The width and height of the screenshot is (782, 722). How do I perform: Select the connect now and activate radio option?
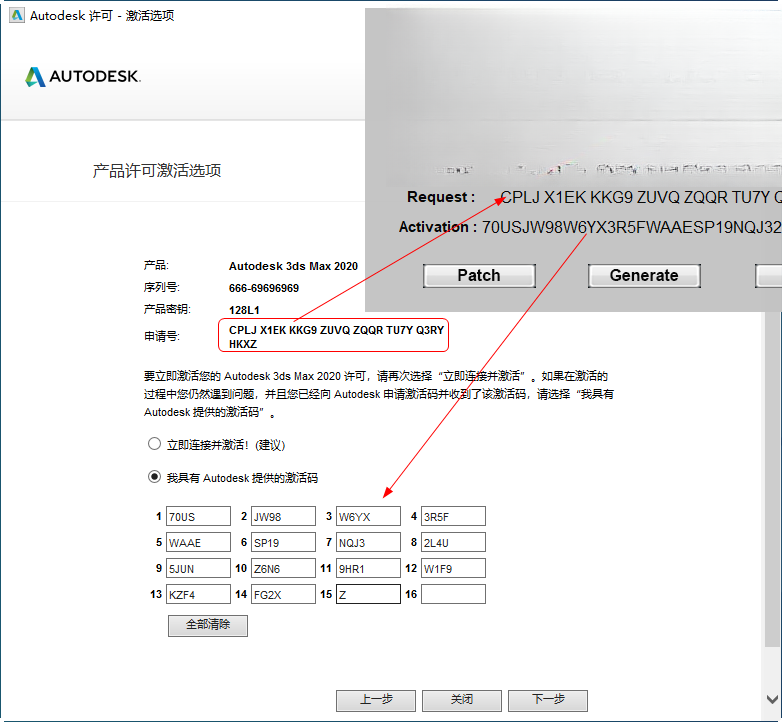(154, 444)
